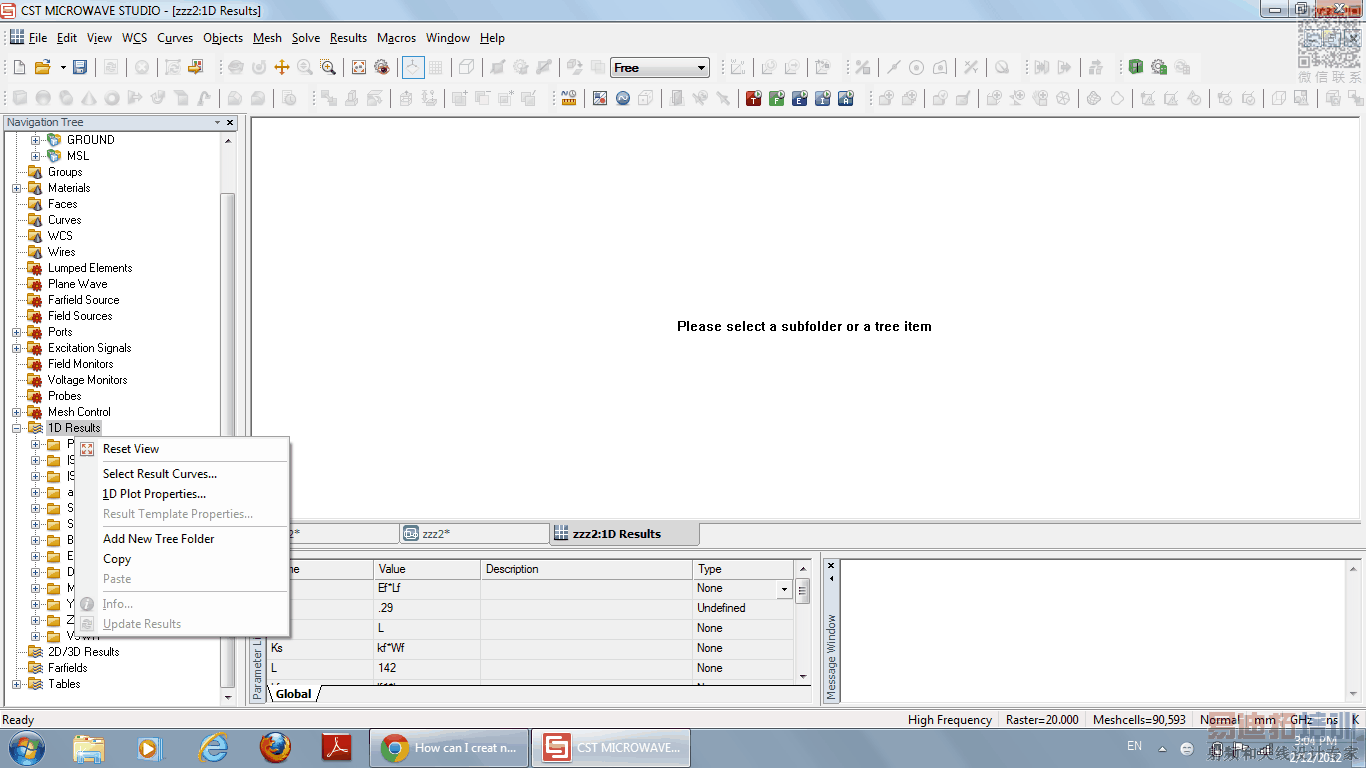Click the green 3D box icon in toolbar
This screenshot has width=1366, height=768.
point(1136,68)
